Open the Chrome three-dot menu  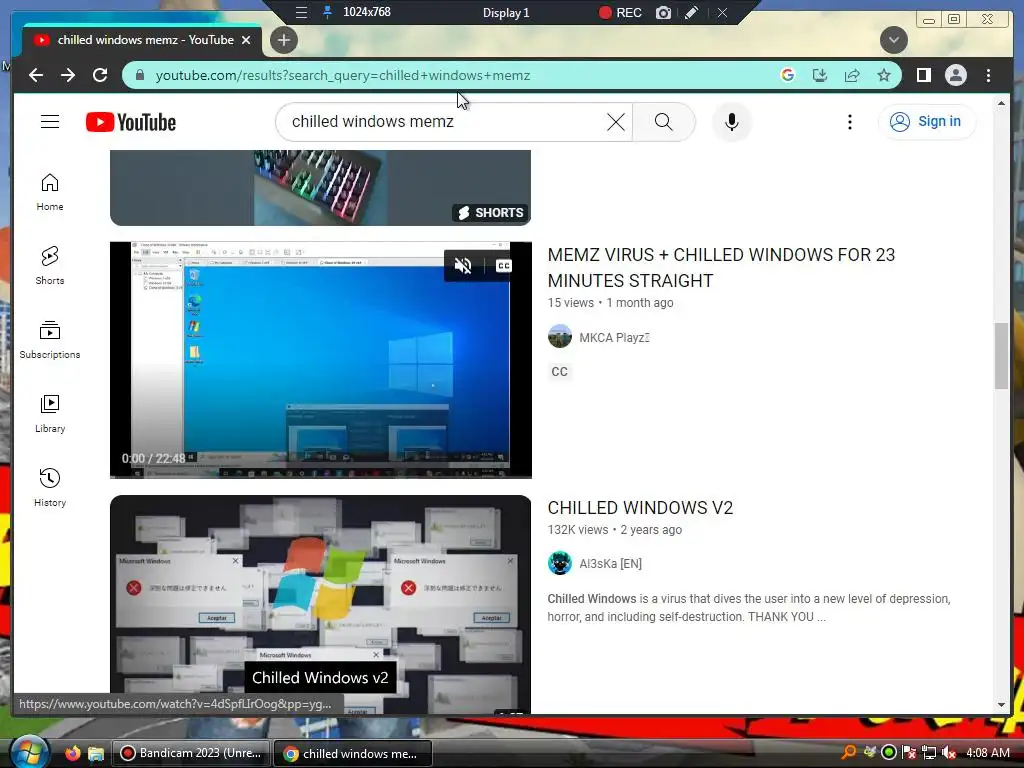988,76
